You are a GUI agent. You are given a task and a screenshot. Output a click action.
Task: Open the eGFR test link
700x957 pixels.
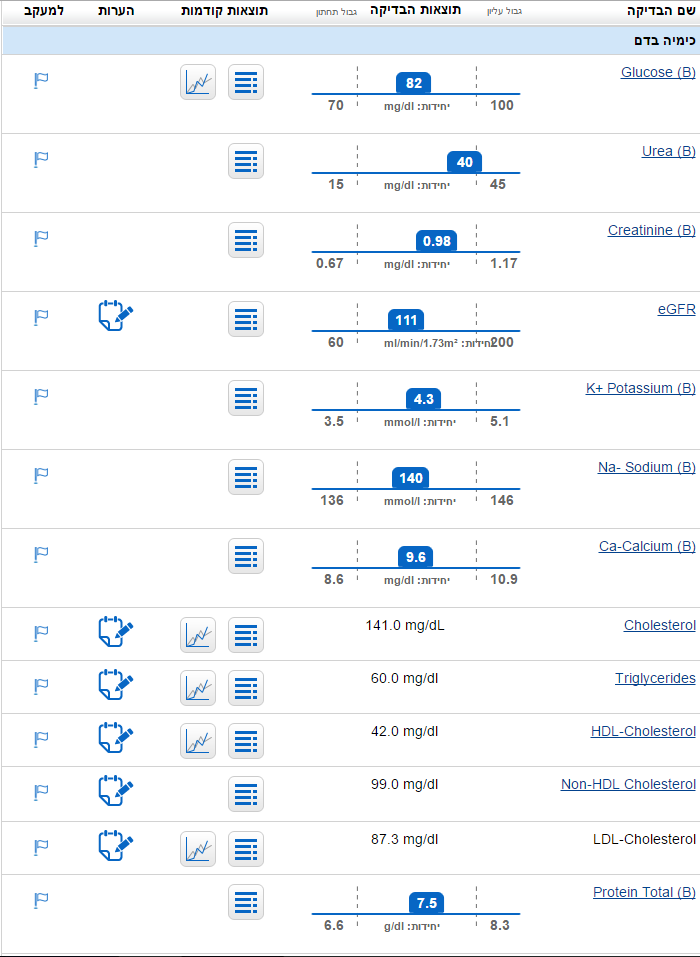pos(676,309)
